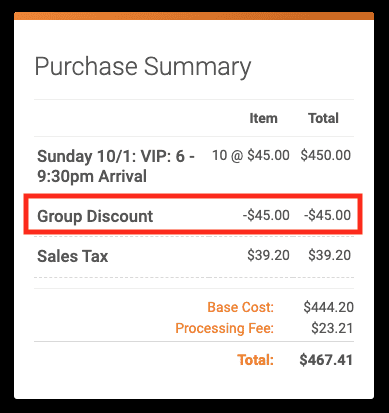Image resolution: width=389 pixels, height=413 pixels.
Task: Click the Processing Fee label
Action: 224,328
